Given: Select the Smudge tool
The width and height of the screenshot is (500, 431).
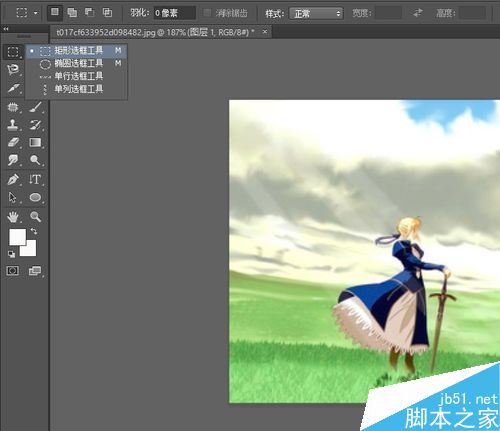Looking at the screenshot, I should point(13,160).
